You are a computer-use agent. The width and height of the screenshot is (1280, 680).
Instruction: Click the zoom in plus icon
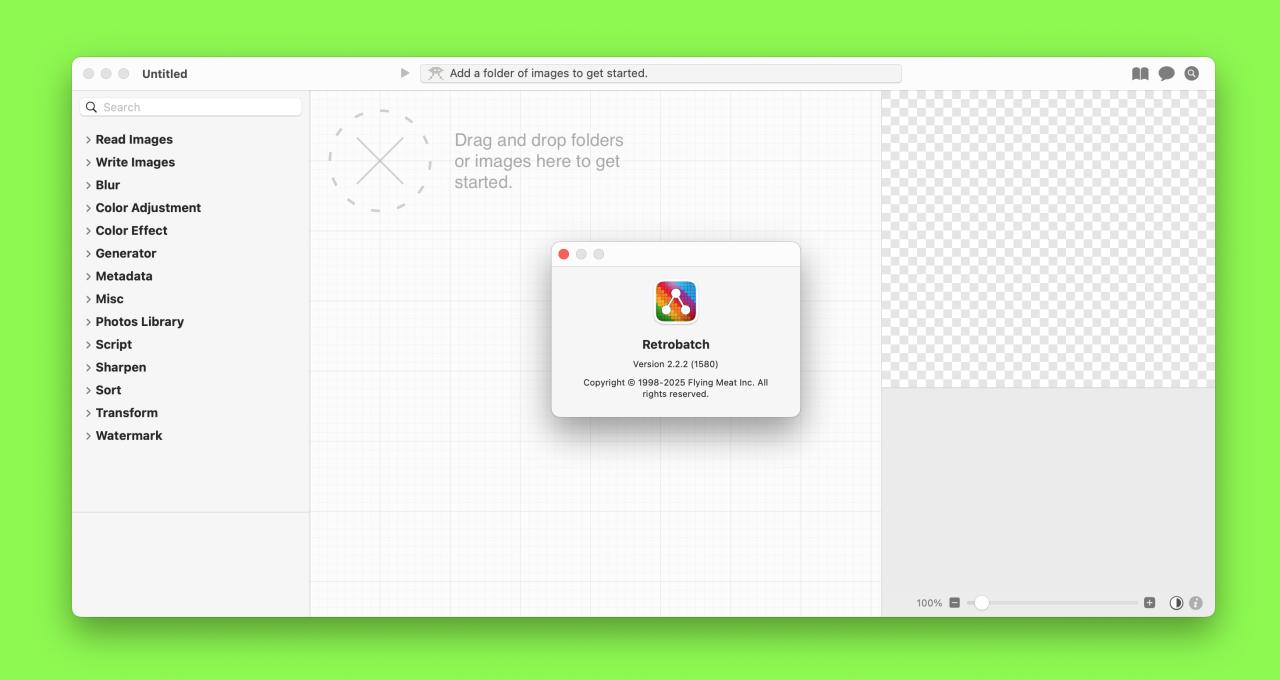coord(1149,603)
